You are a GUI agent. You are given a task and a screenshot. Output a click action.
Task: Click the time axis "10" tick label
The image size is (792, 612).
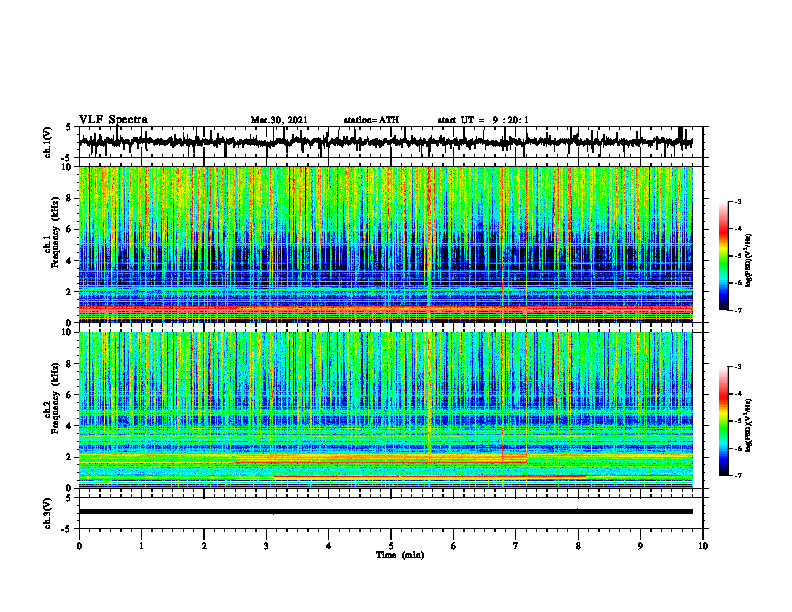(x=703, y=546)
